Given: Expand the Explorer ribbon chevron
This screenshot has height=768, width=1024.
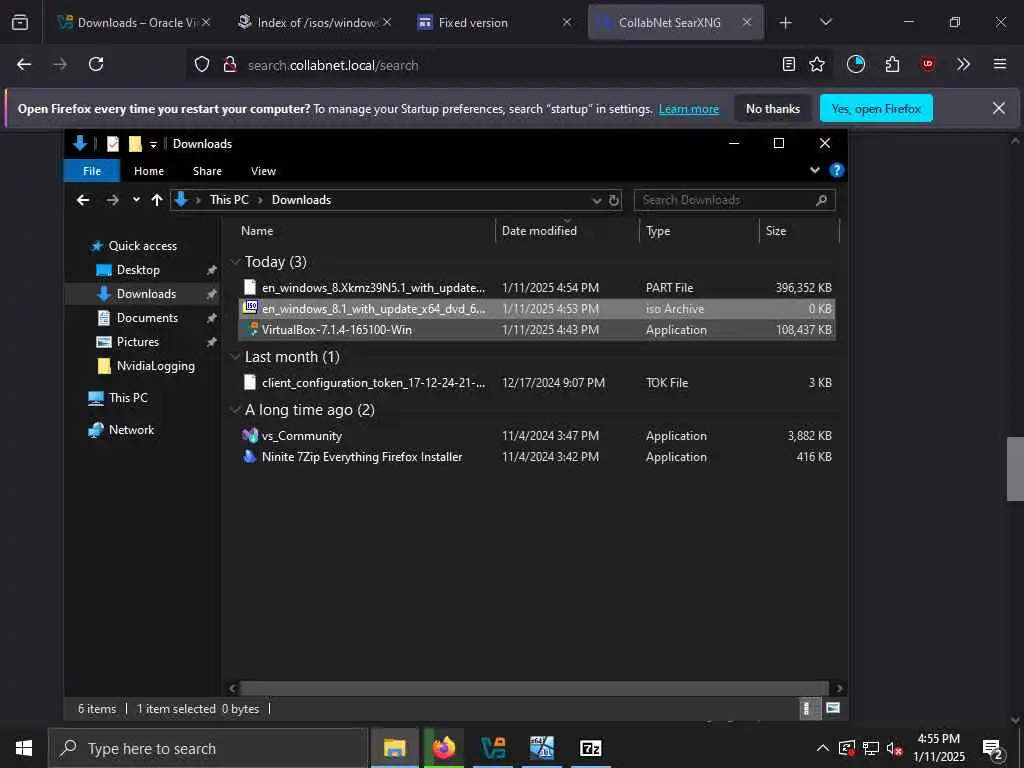Looking at the screenshot, I should click(x=814, y=170).
